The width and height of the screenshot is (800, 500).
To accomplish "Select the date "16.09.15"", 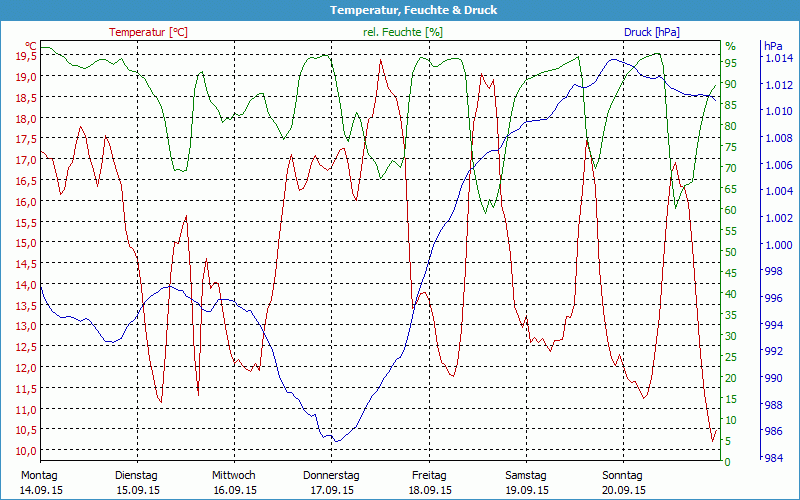I will (x=235, y=490).
